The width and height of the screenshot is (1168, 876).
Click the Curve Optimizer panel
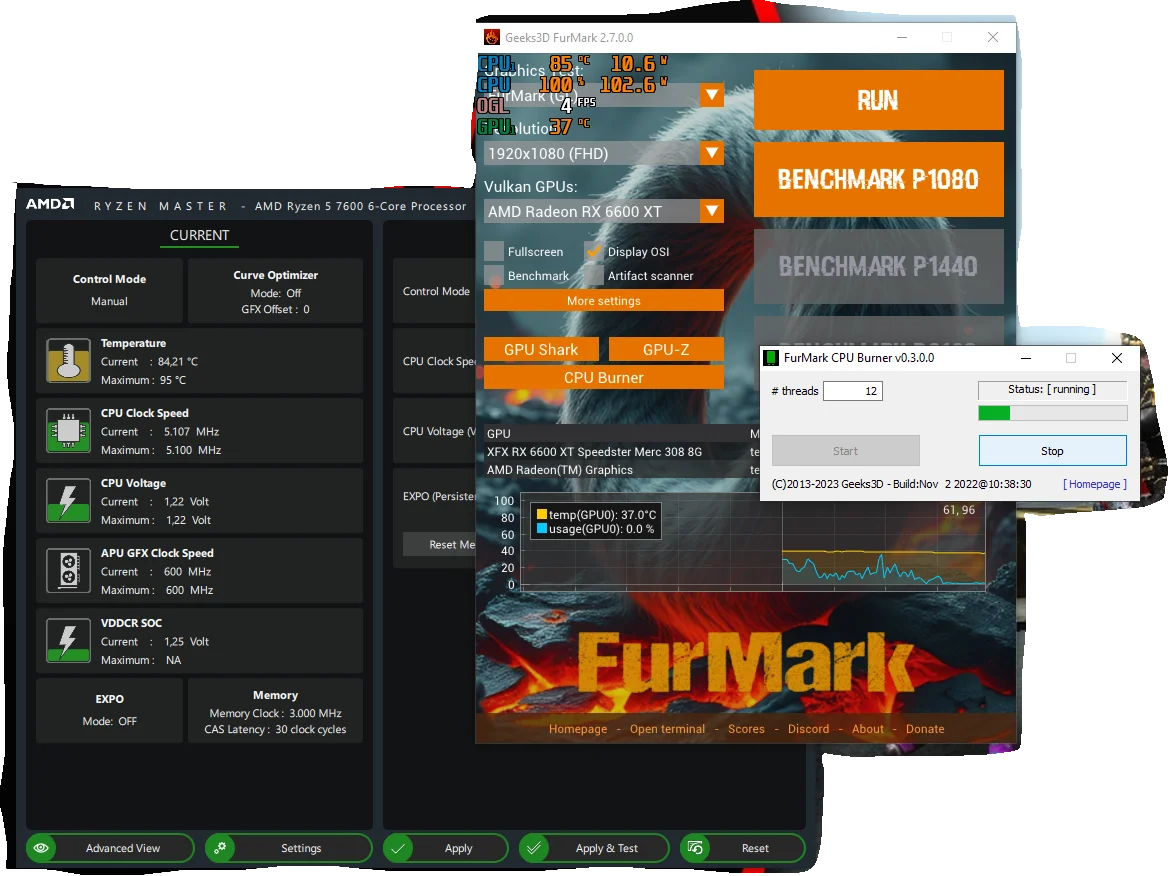click(276, 291)
